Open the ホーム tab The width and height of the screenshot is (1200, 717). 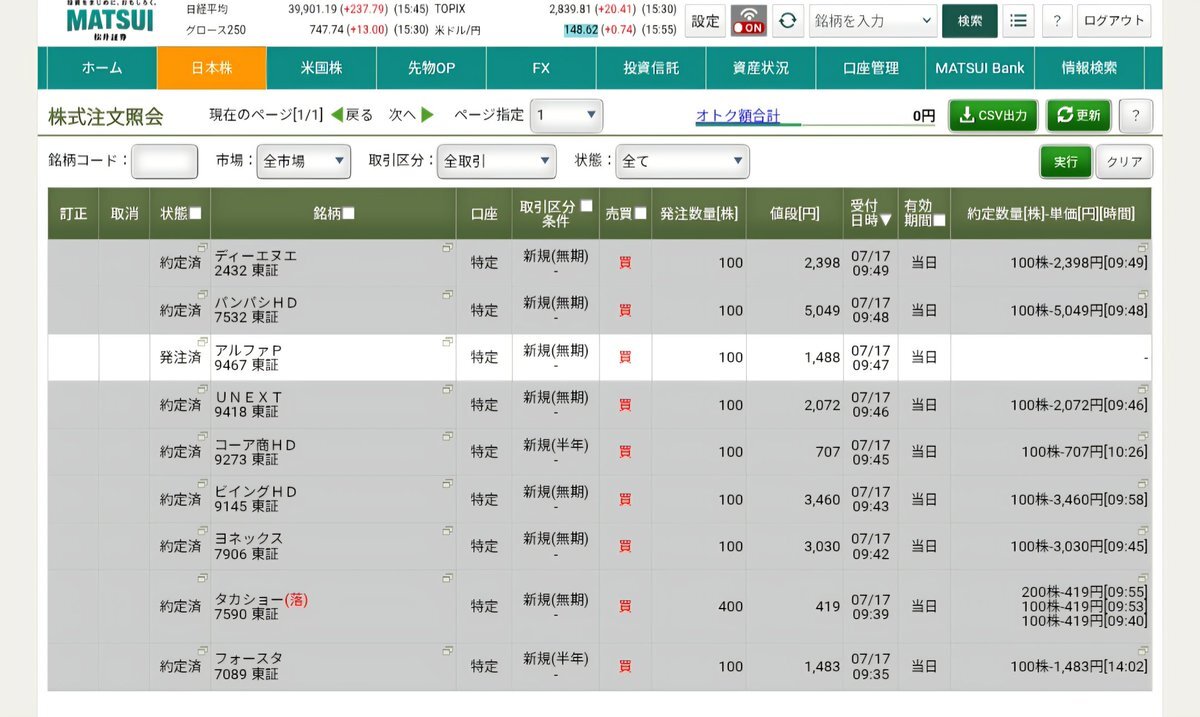[x=102, y=68]
